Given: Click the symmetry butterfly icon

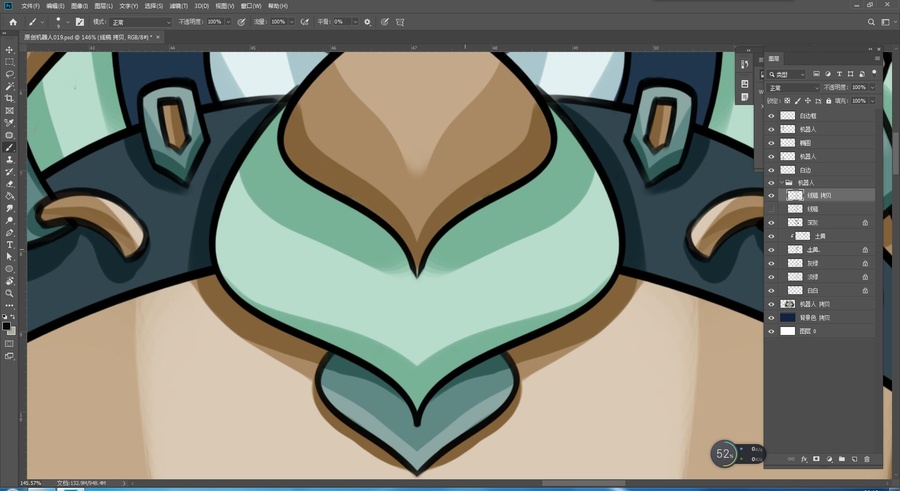Looking at the screenshot, I should point(400,22).
